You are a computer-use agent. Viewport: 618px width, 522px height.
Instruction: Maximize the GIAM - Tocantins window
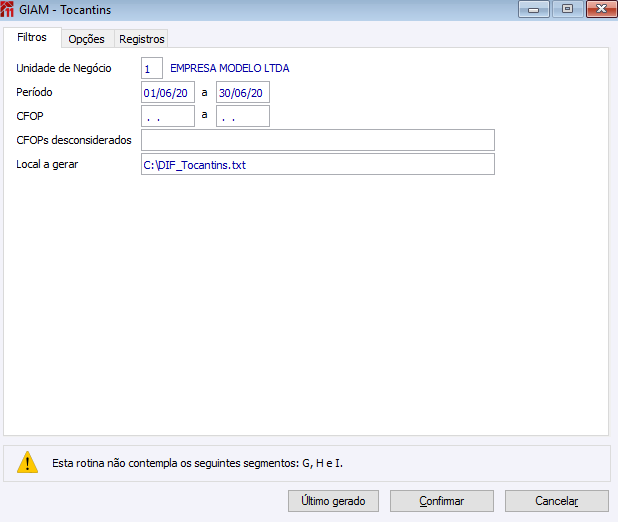(x=568, y=9)
